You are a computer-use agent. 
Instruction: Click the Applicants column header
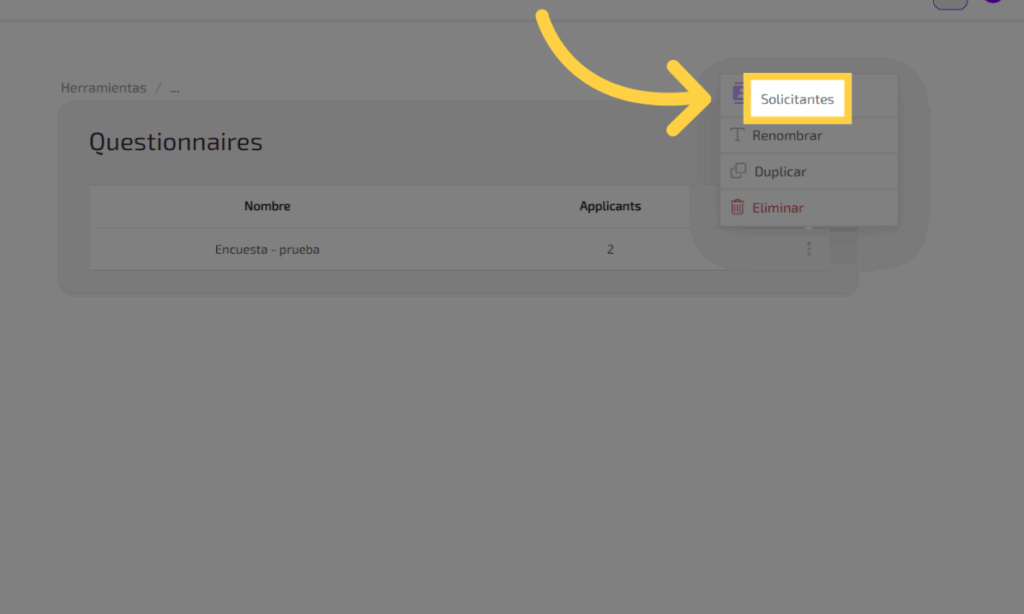(x=610, y=206)
